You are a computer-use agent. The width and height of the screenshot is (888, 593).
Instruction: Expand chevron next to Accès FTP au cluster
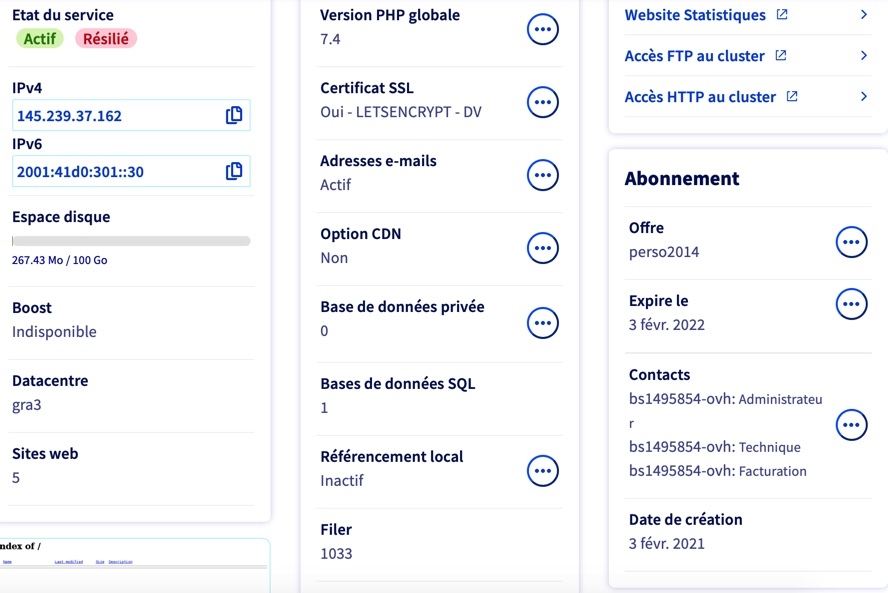864,56
